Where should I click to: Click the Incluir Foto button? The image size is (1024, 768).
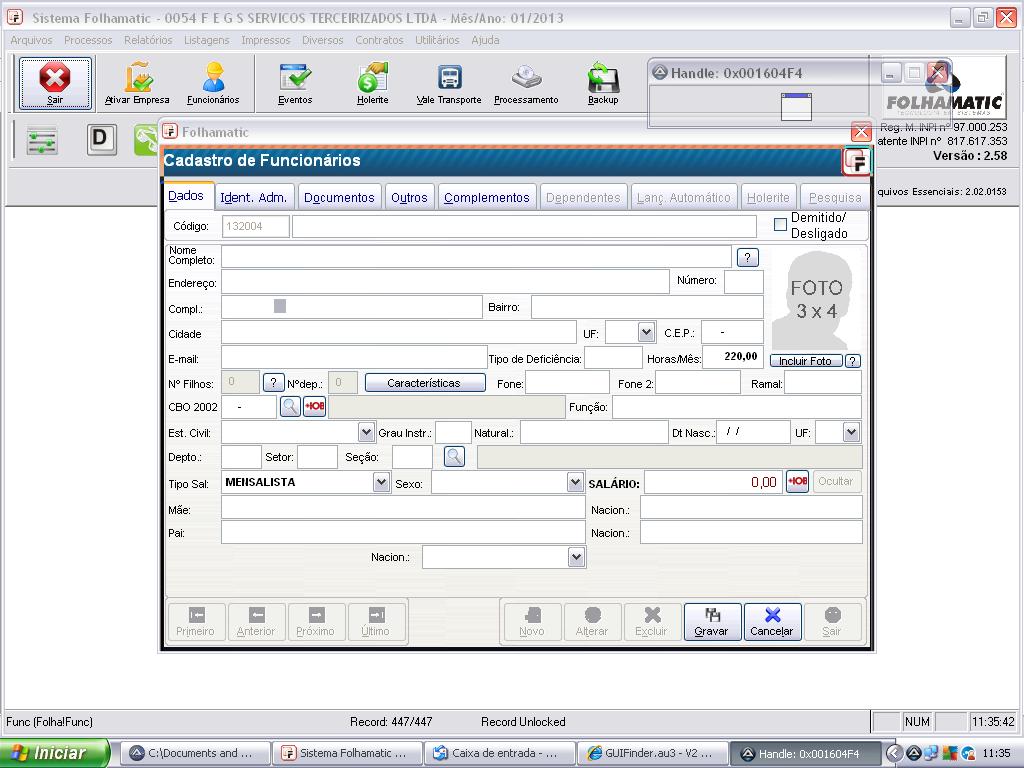(805, 361)
